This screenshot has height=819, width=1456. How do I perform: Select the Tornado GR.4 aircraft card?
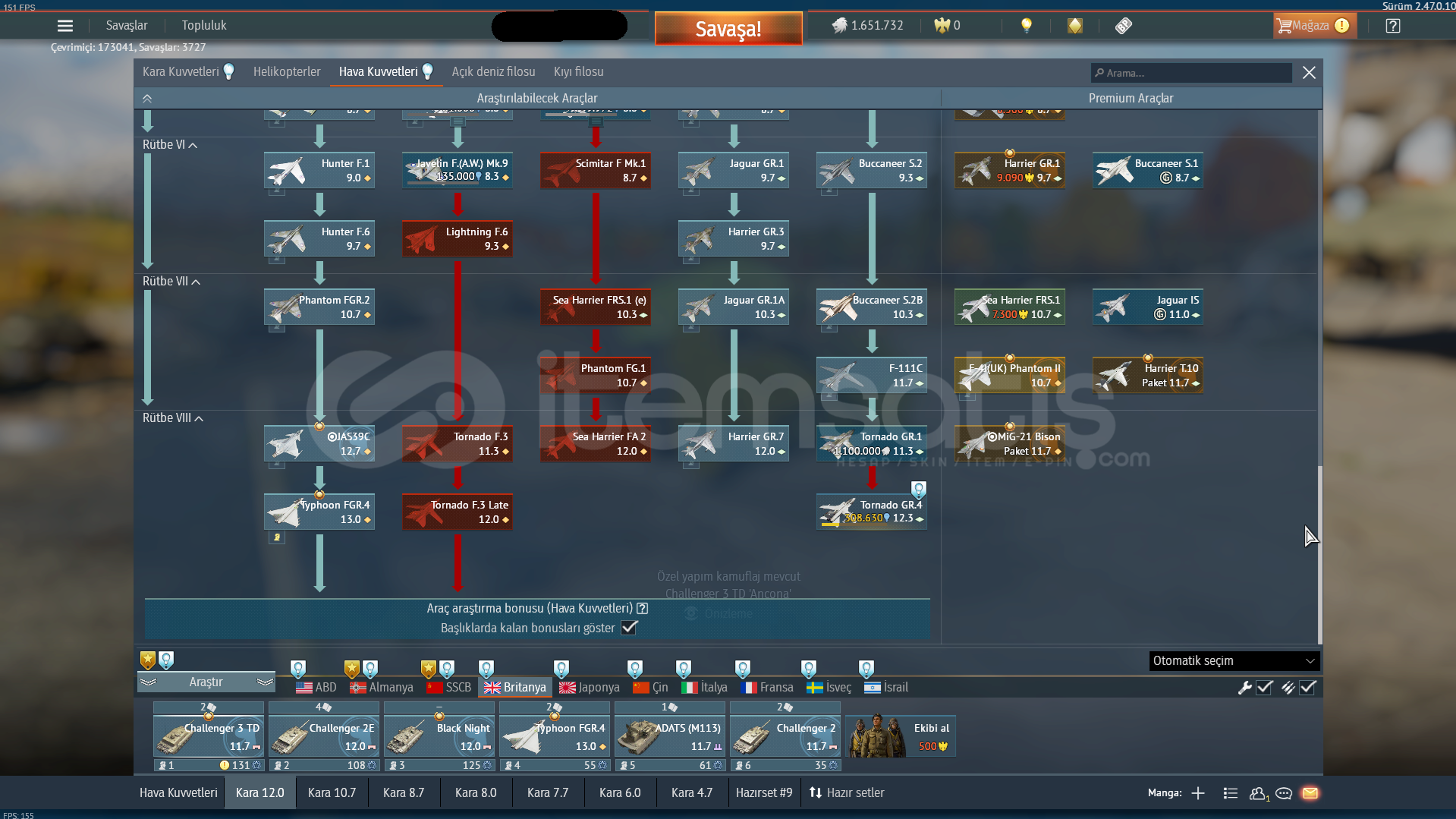(x=872, y=512)
